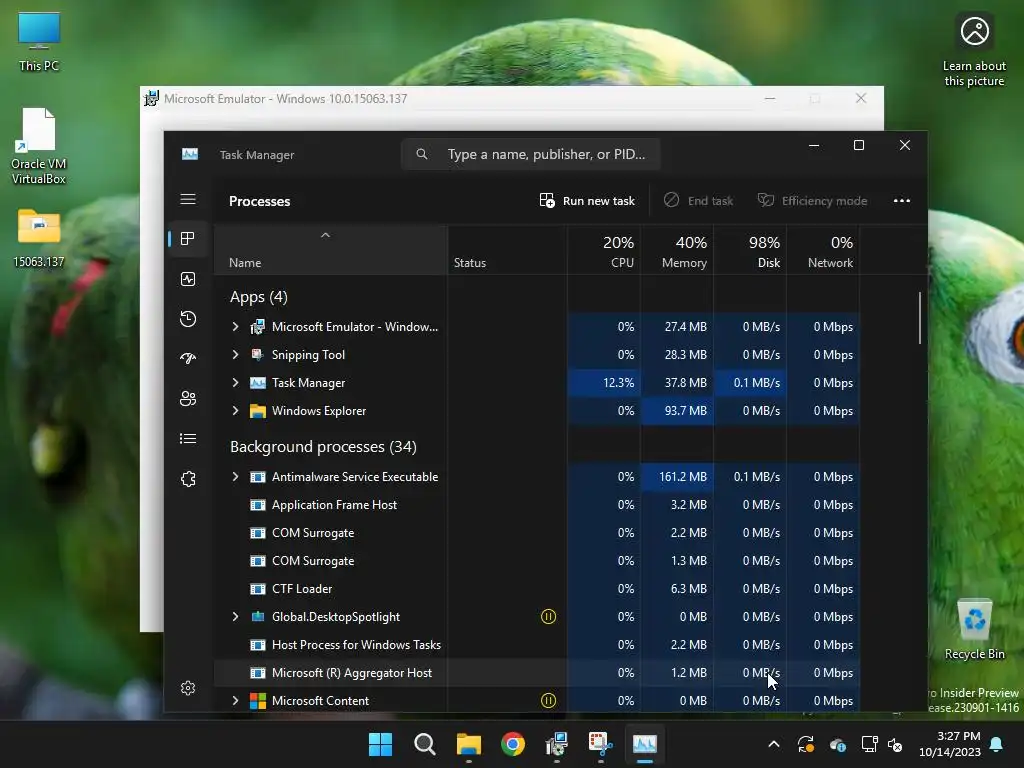Open the Startup apps sidebar icon
Screen dimensions: 1024x768
[x=188, y=358]
